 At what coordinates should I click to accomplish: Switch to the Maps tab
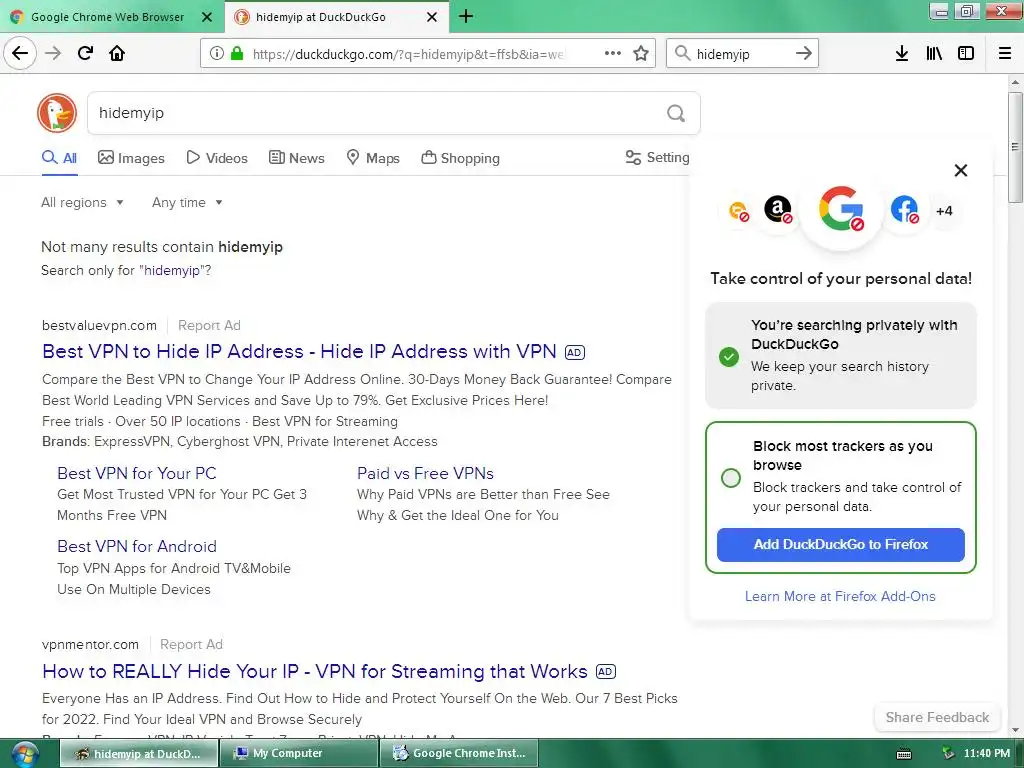[x=373, y=158]
